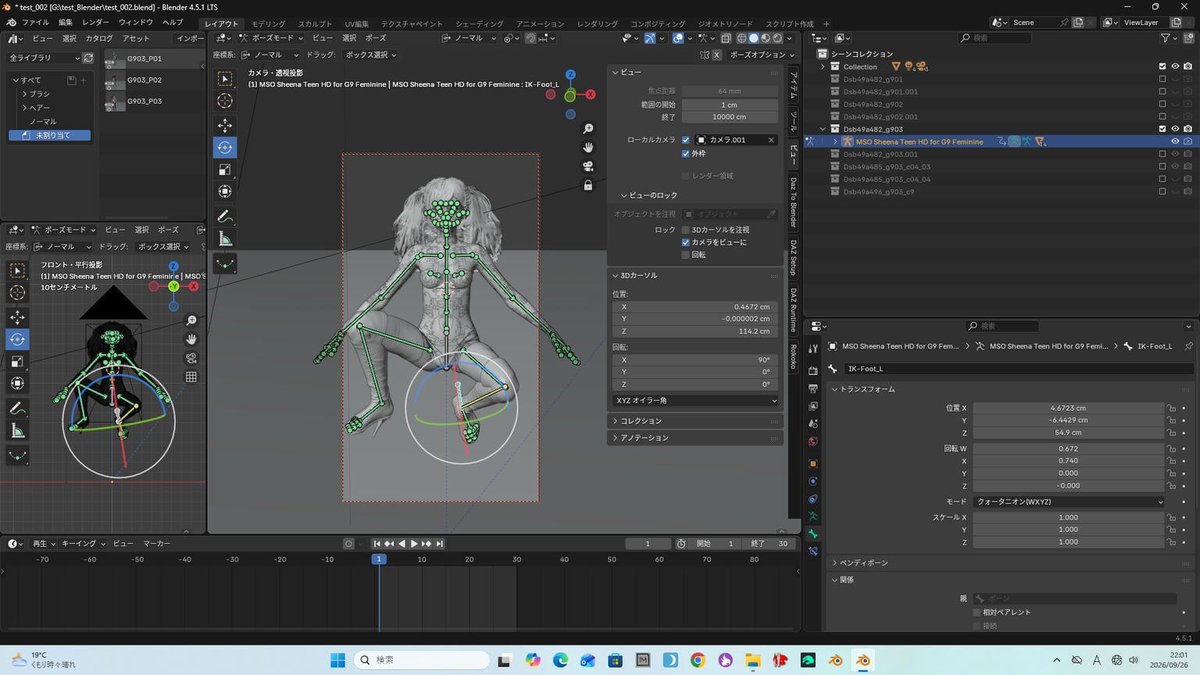Screen dimensions: 1200x675
Task: Switch to solid viewport shading
Action: [x=753, y=38]
